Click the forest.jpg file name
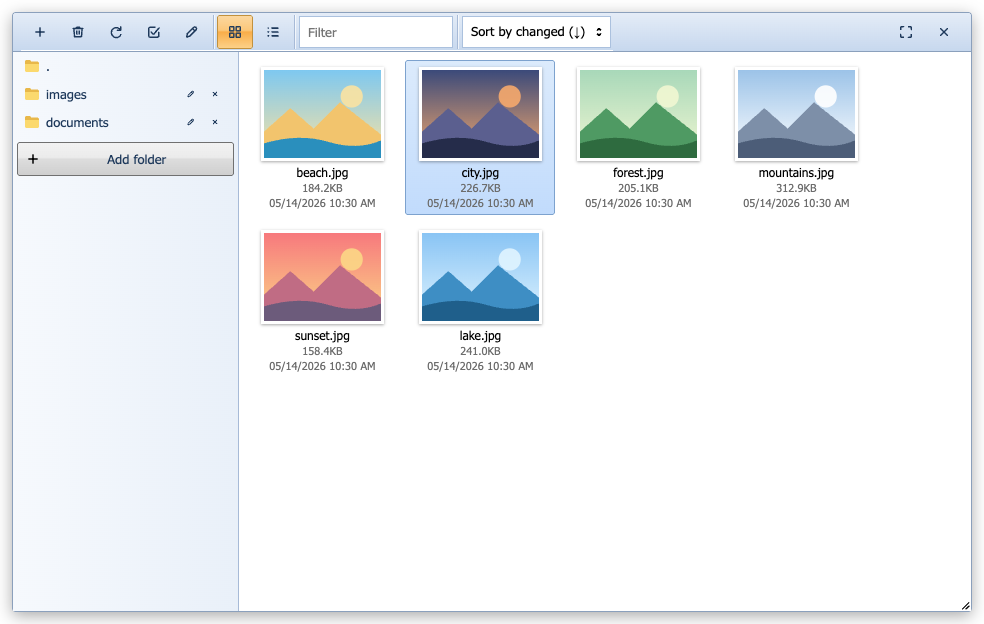The width and height of the screenshot is (984, 624). (638, 173)
